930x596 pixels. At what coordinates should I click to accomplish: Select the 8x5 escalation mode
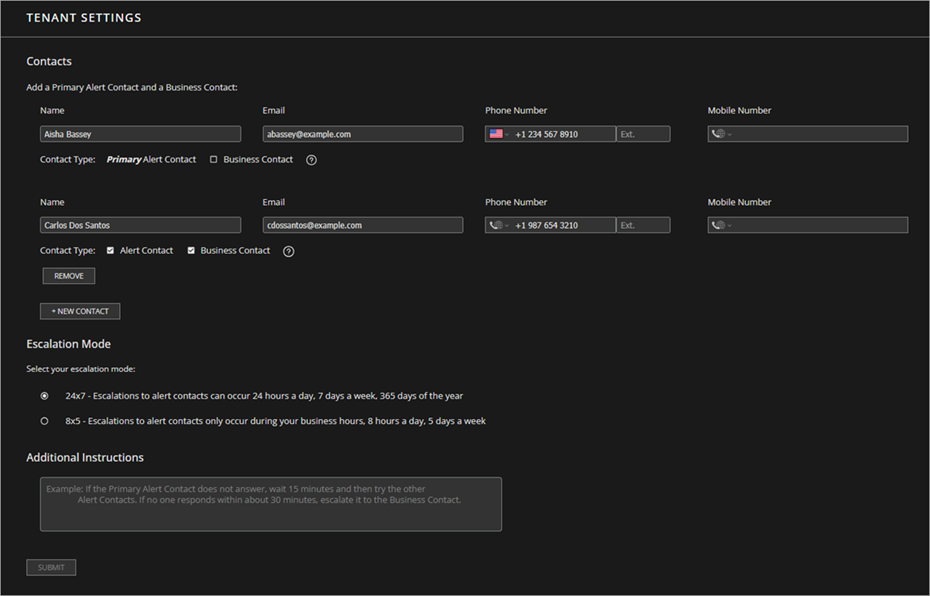tap(44, 420)
